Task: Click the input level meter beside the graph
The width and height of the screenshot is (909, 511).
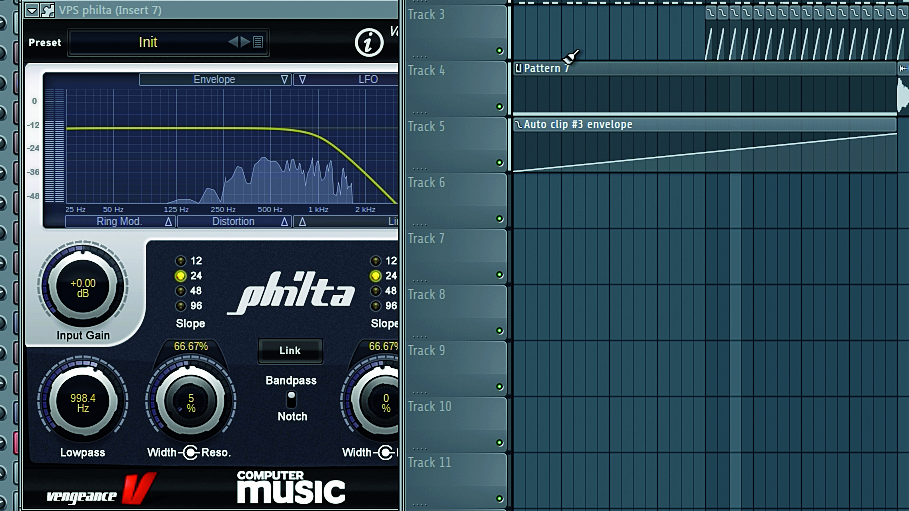Action: click(x=55, y=146)
